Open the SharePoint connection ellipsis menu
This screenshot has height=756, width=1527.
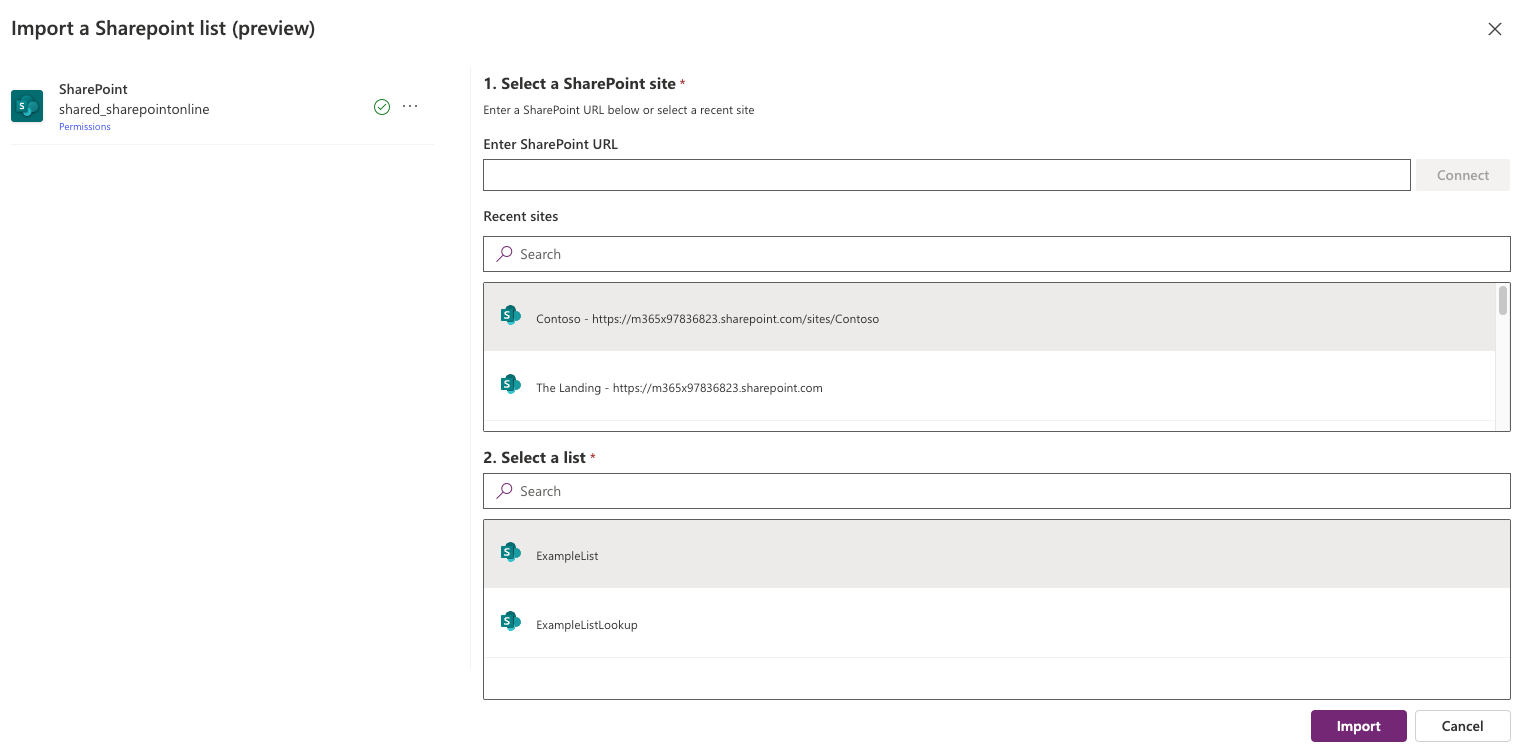pos(410,106)
